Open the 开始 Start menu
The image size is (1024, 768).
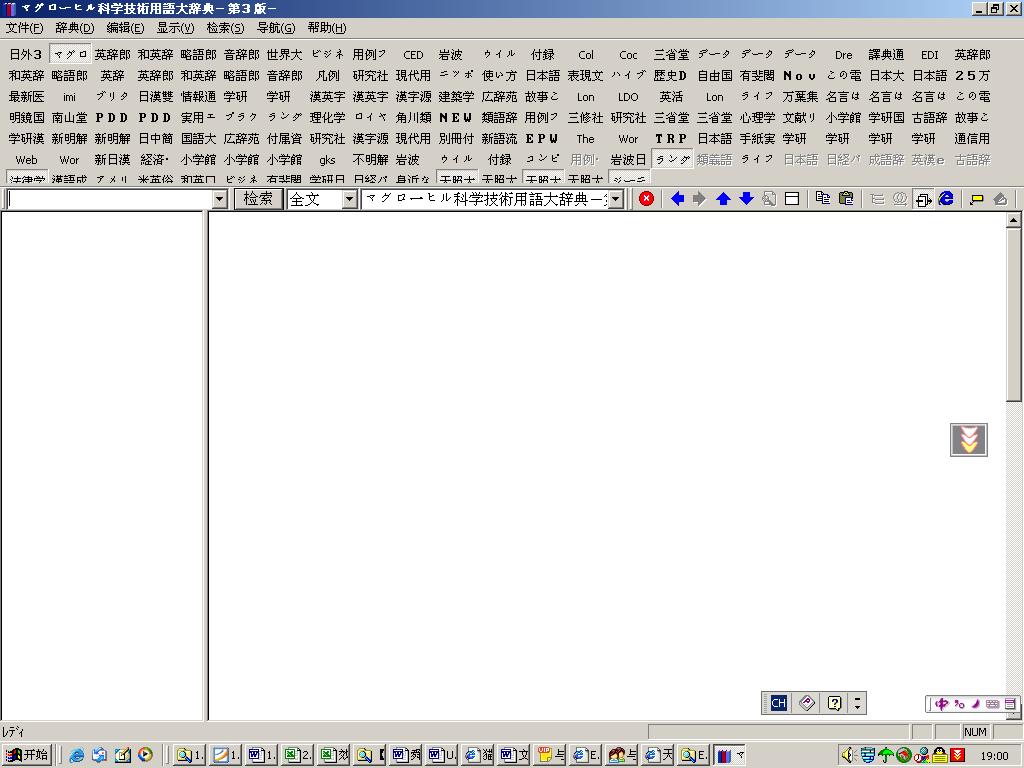(x=27, y=755)
